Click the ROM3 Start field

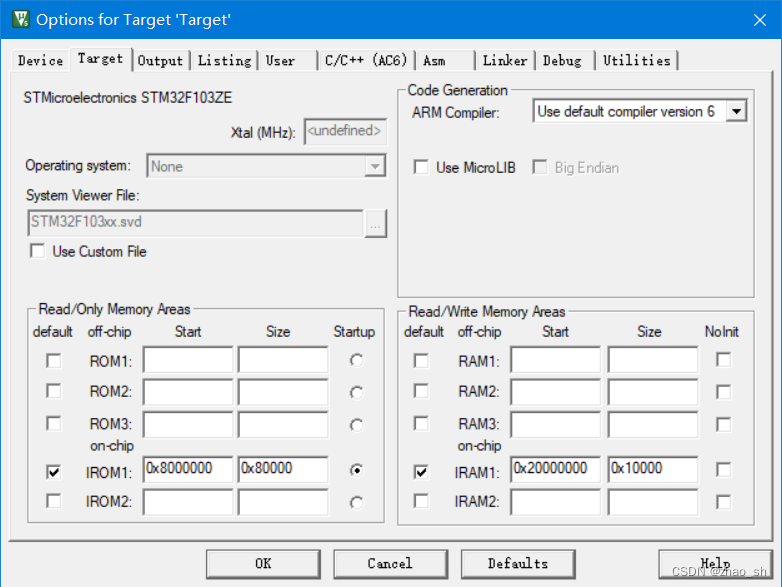(x=188, y=424)
